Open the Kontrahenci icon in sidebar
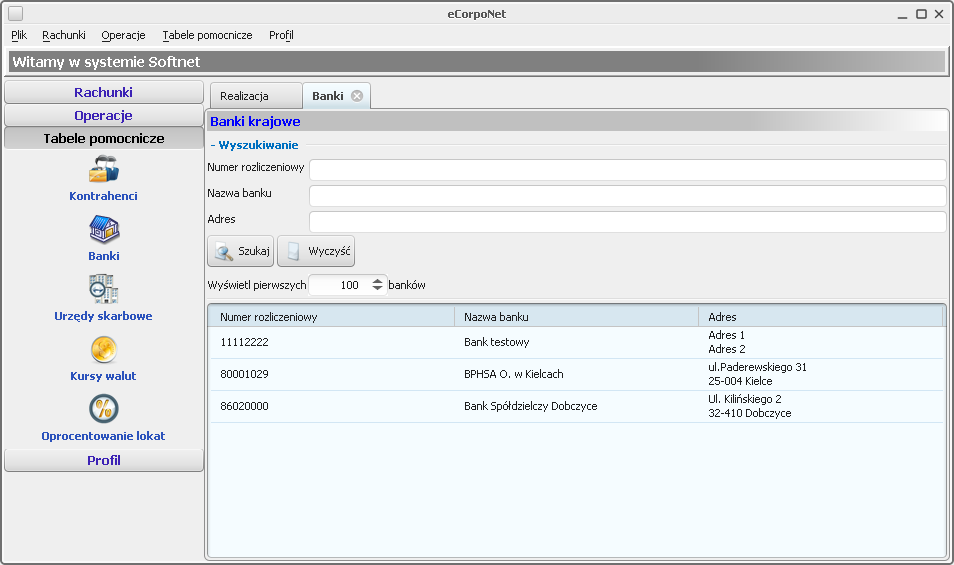Image resolution: width=954 pixels, height=565 pixels. tap(103, 169)
